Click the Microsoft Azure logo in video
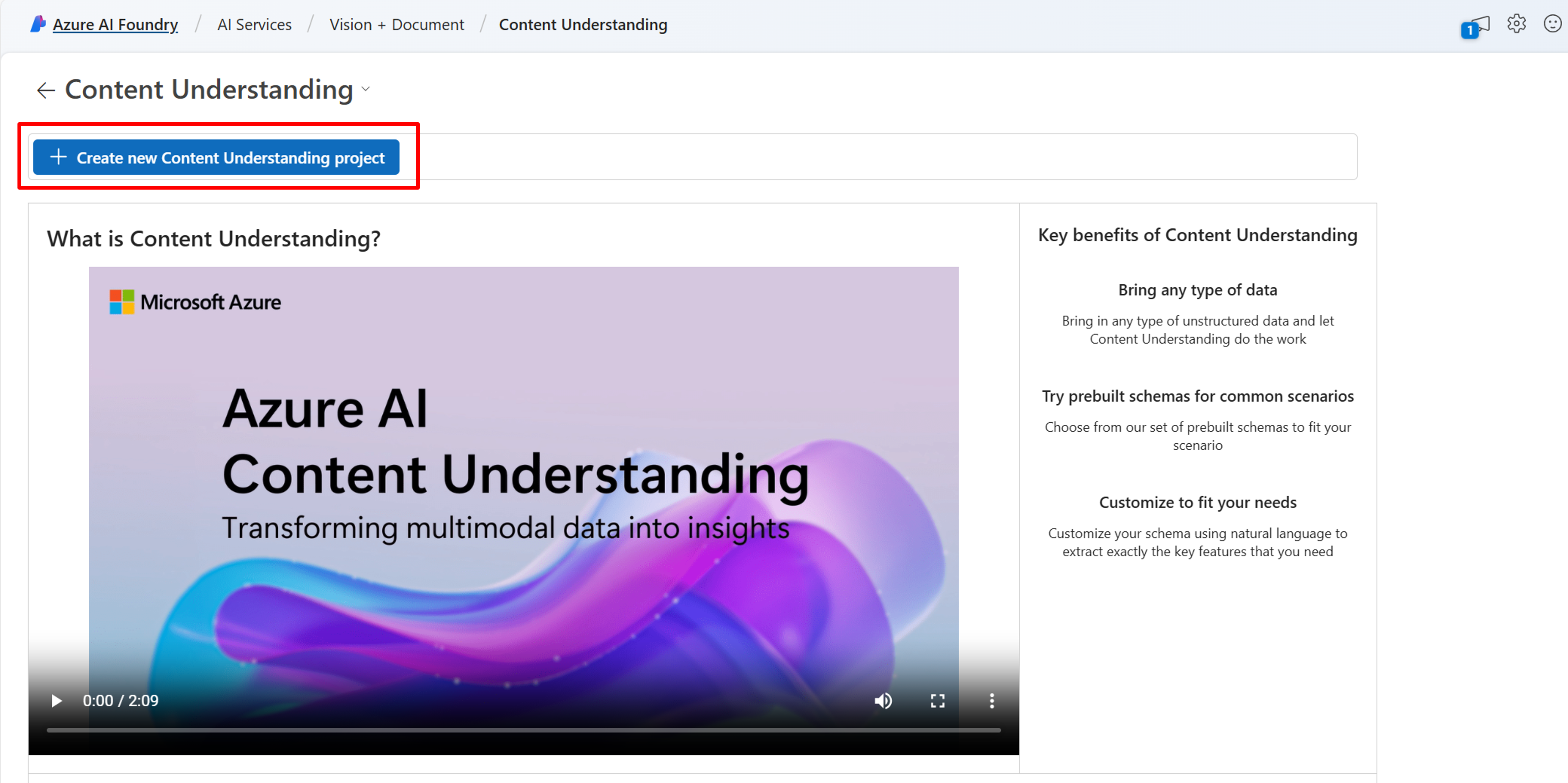The height and width of the screenshot is (783, 1568). 195,302
